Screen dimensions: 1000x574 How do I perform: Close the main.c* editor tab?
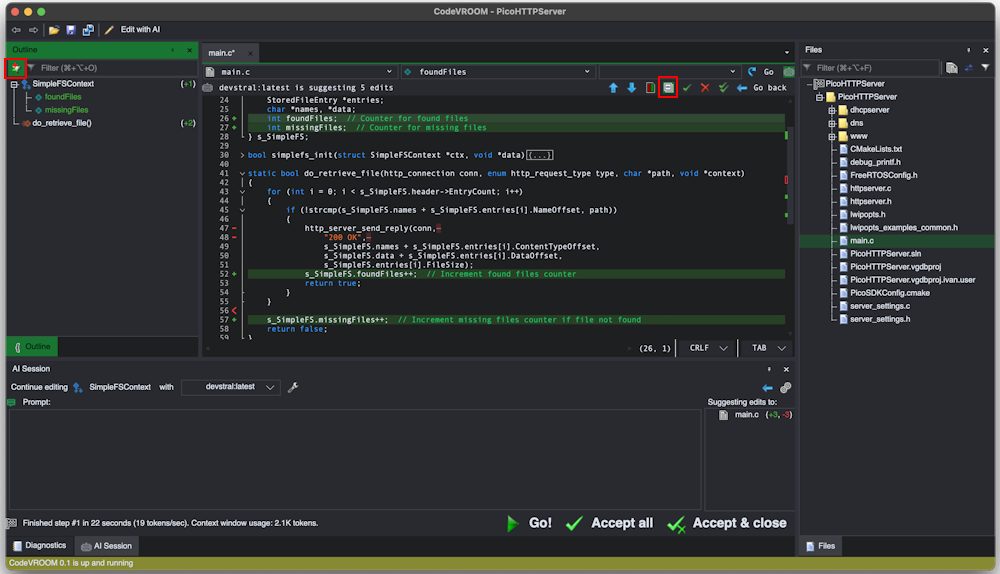click(250, 53)
